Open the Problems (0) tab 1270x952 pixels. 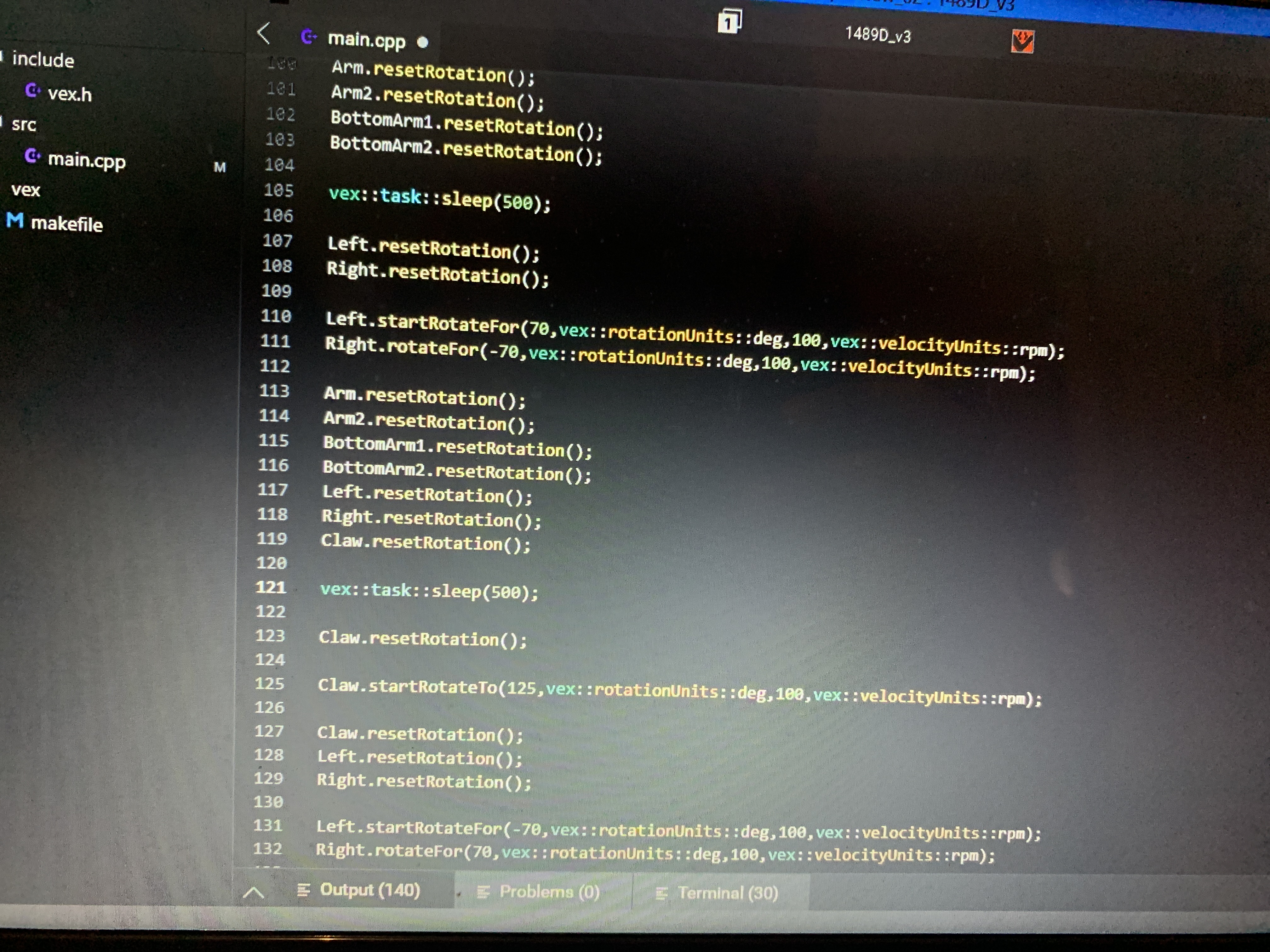point(549,892)
